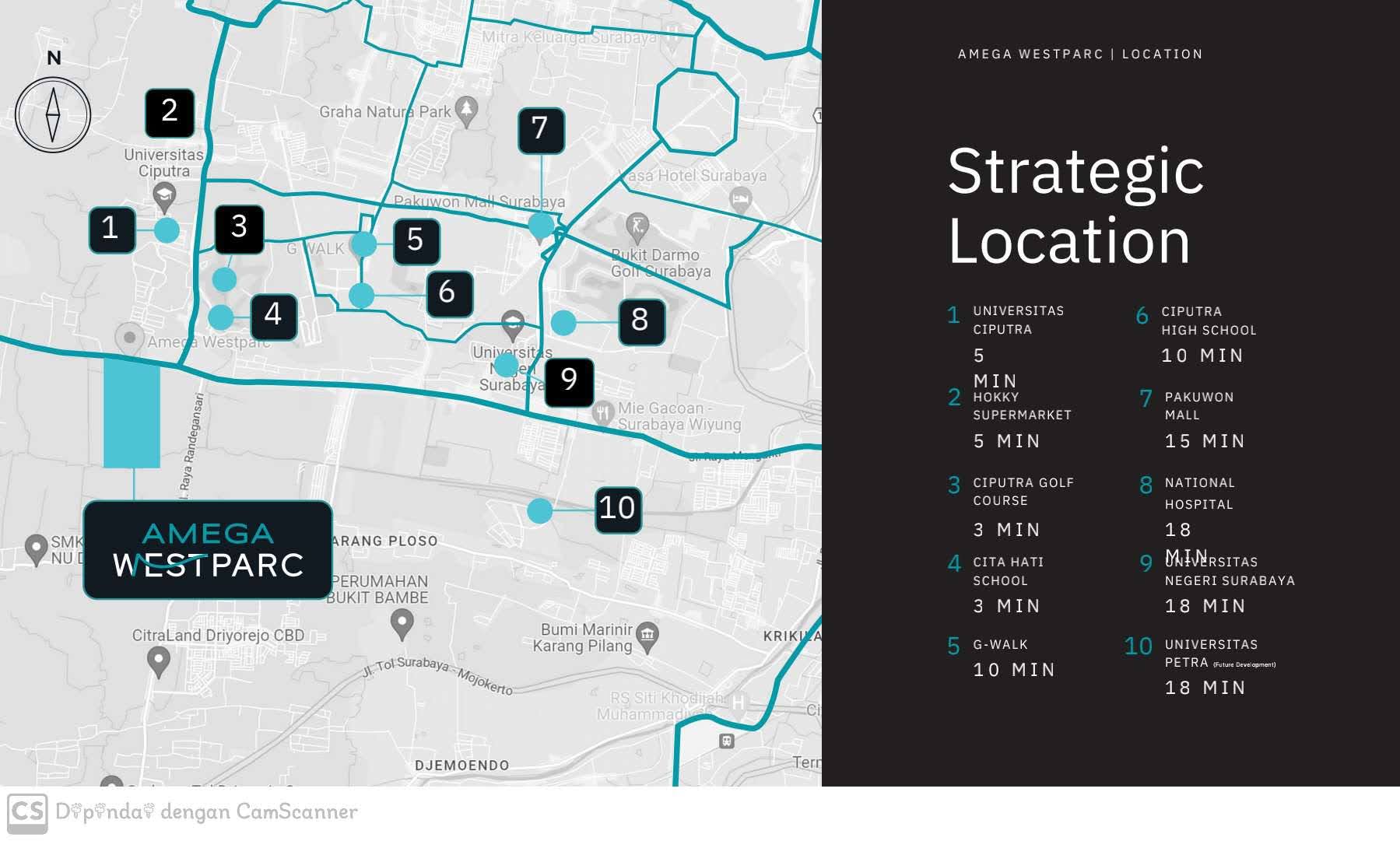This screenshot has height=841, width=1400.
Task: Click Pakuwon Mall Surabaya map label
Action: (479, 202)
